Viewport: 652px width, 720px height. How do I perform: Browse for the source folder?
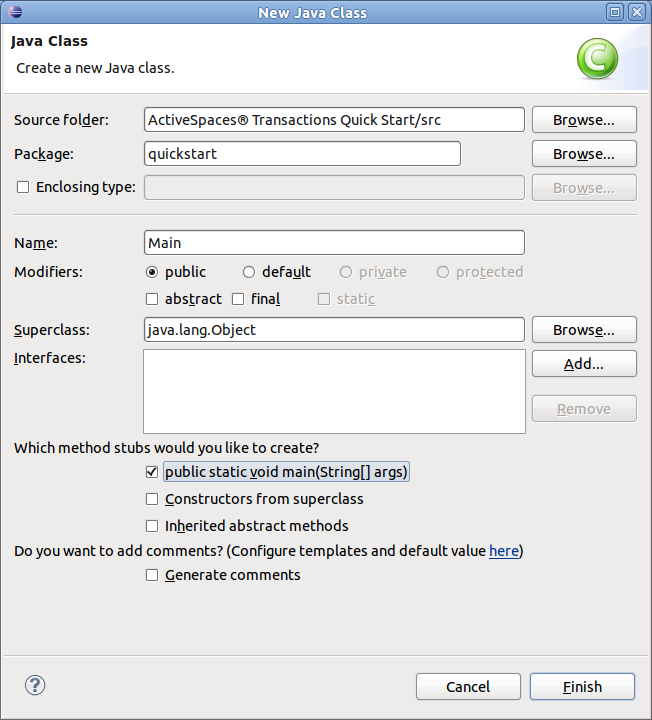(x=584, y=120)
